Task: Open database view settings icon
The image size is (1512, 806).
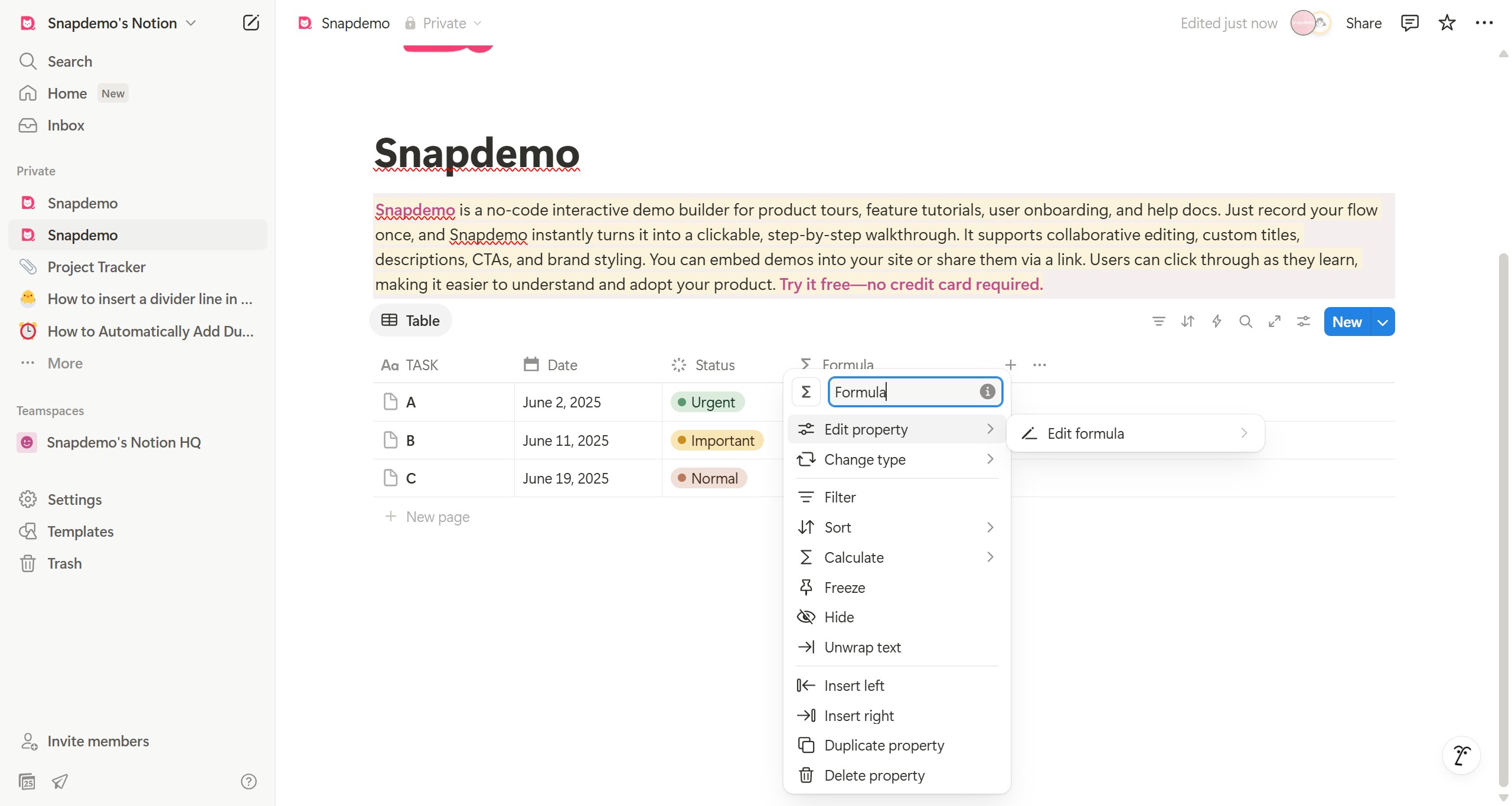Action: 1303,321
